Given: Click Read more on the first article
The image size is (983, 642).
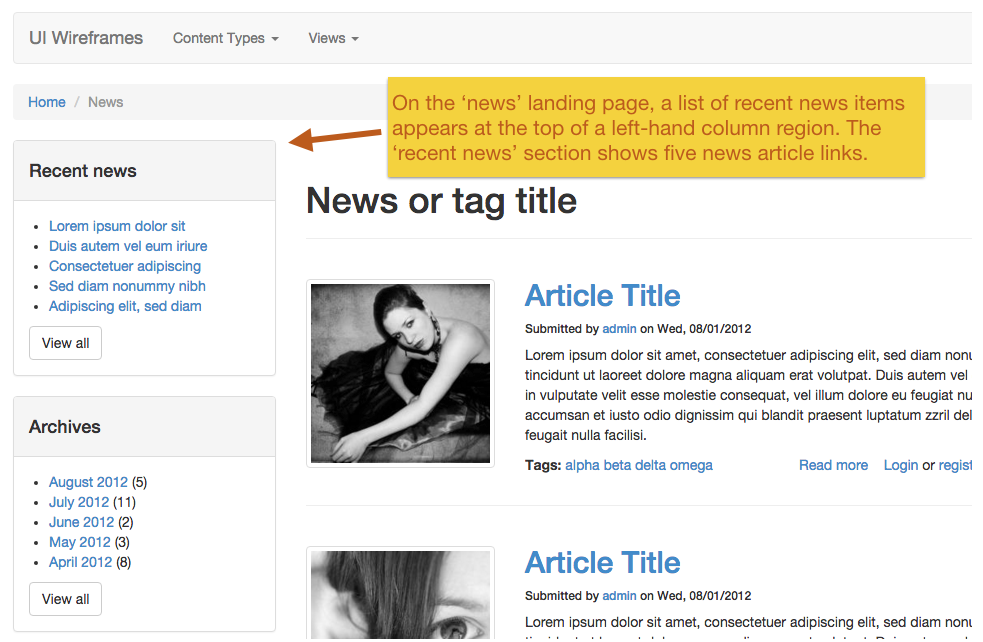Looking at the screenshot, I should tap(833, 465).
